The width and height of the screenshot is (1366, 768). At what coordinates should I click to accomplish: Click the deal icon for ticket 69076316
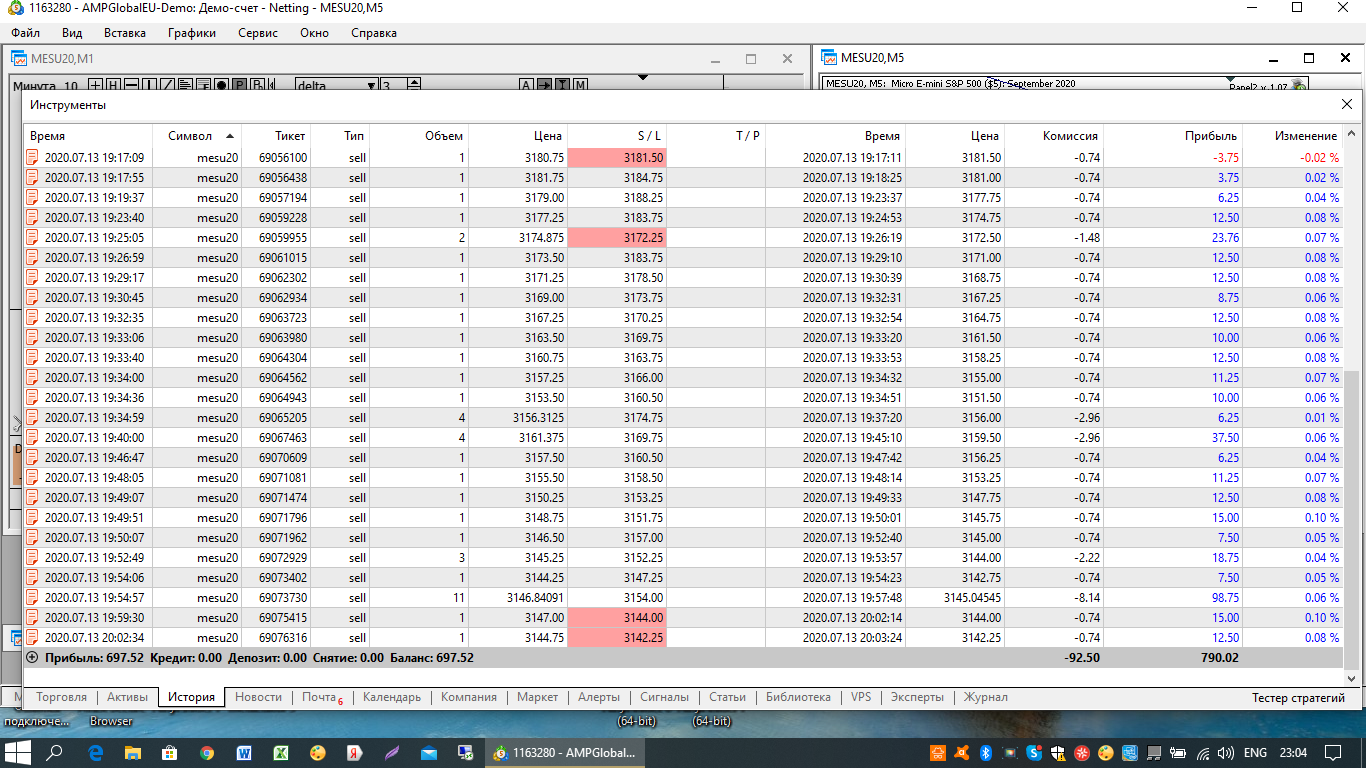[x=33, y=637]
